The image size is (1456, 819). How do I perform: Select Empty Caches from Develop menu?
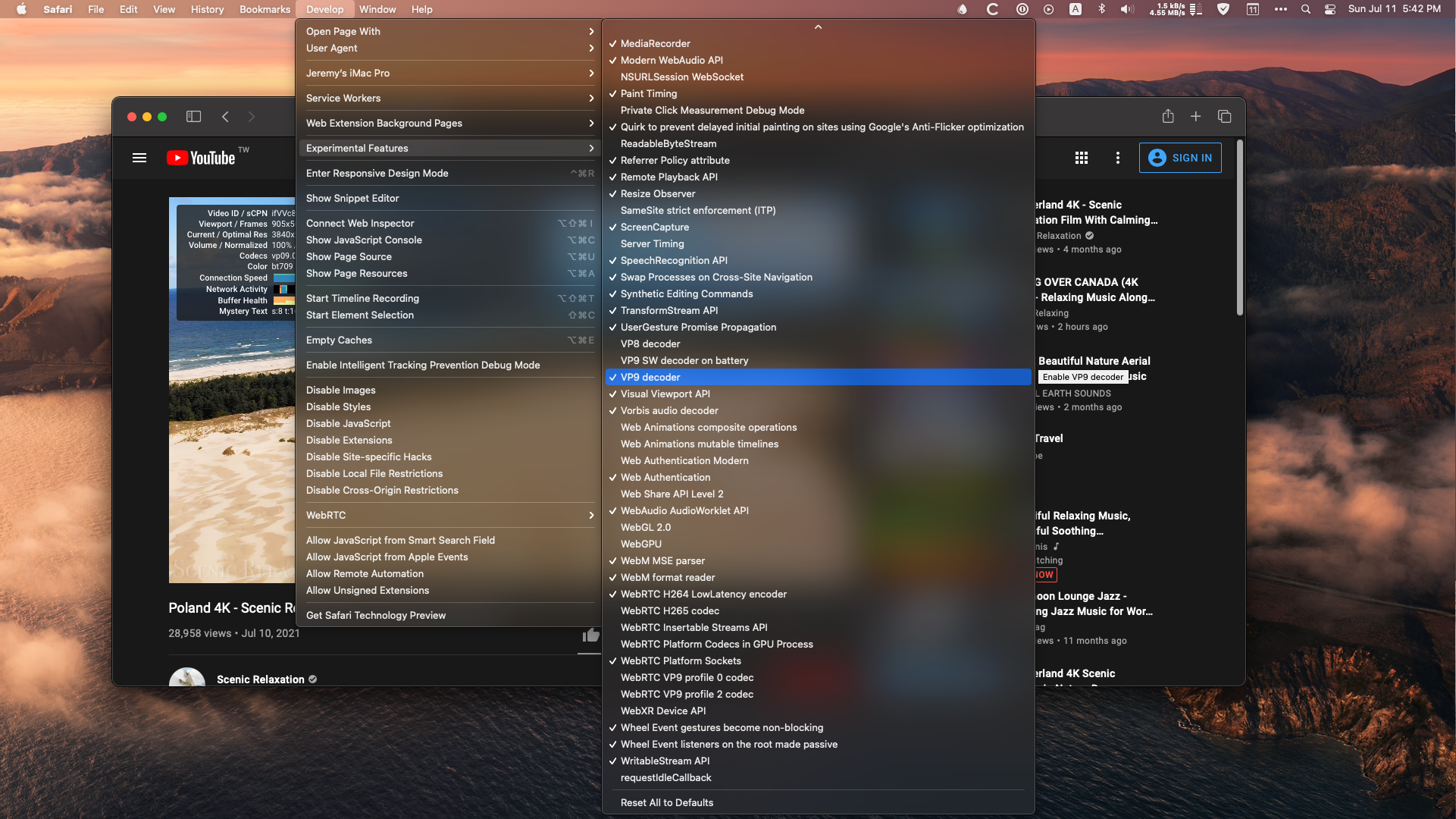339,339
